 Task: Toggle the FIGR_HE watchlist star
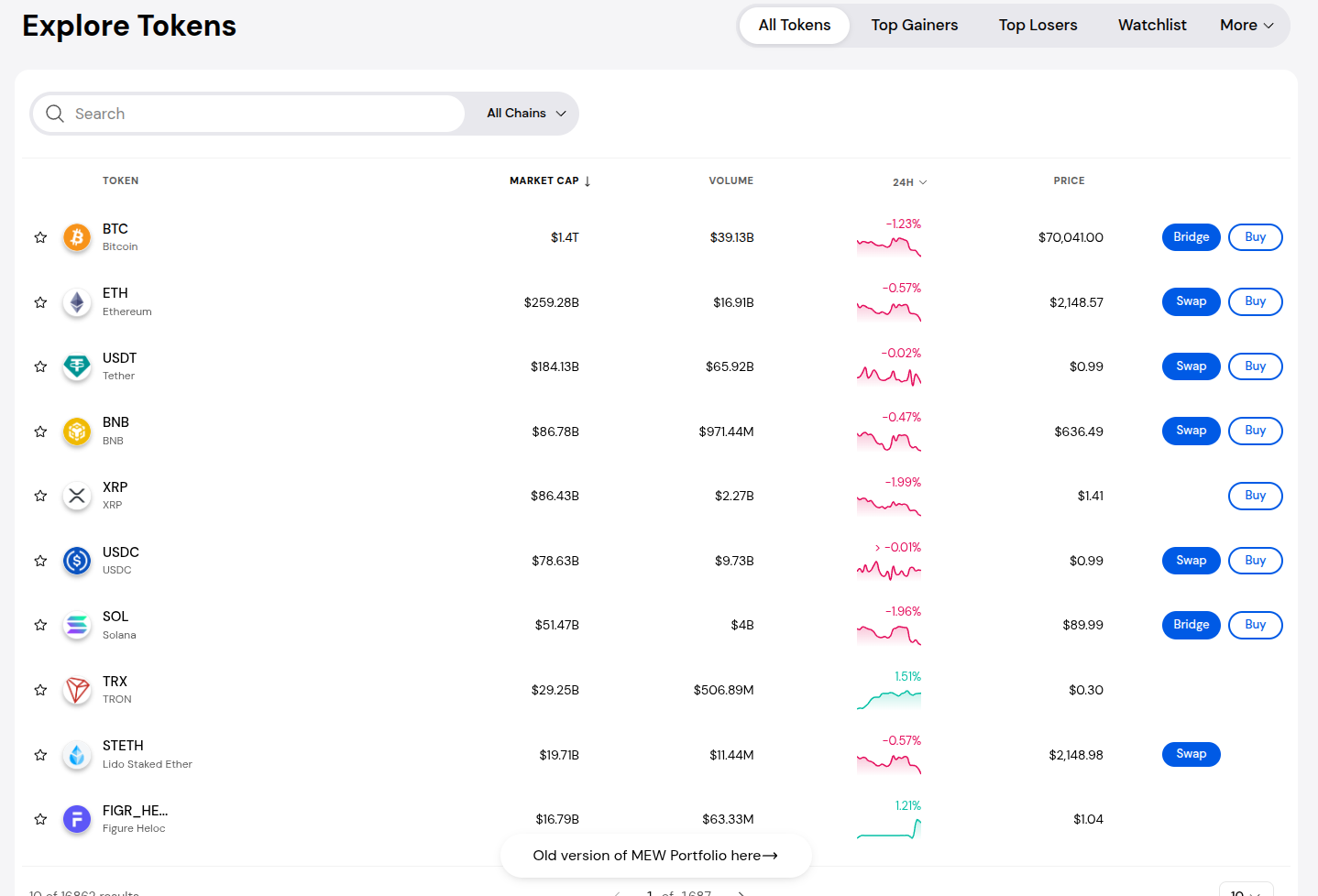[x=40, y=819]
